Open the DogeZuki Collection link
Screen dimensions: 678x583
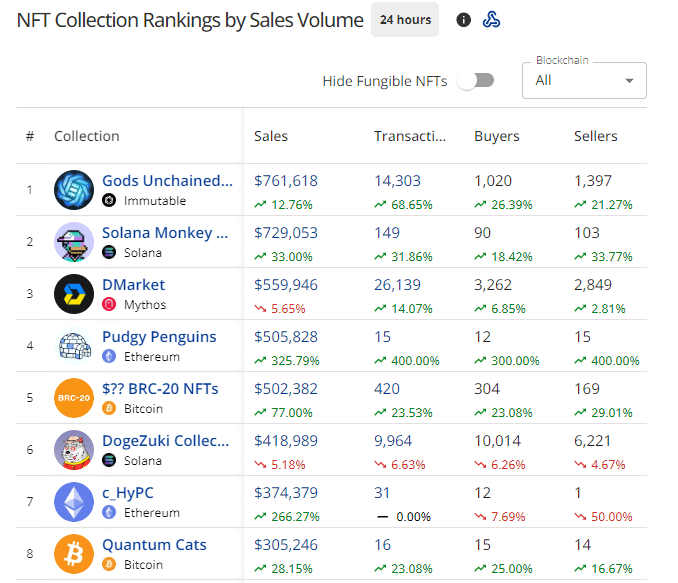coord(166,441)
